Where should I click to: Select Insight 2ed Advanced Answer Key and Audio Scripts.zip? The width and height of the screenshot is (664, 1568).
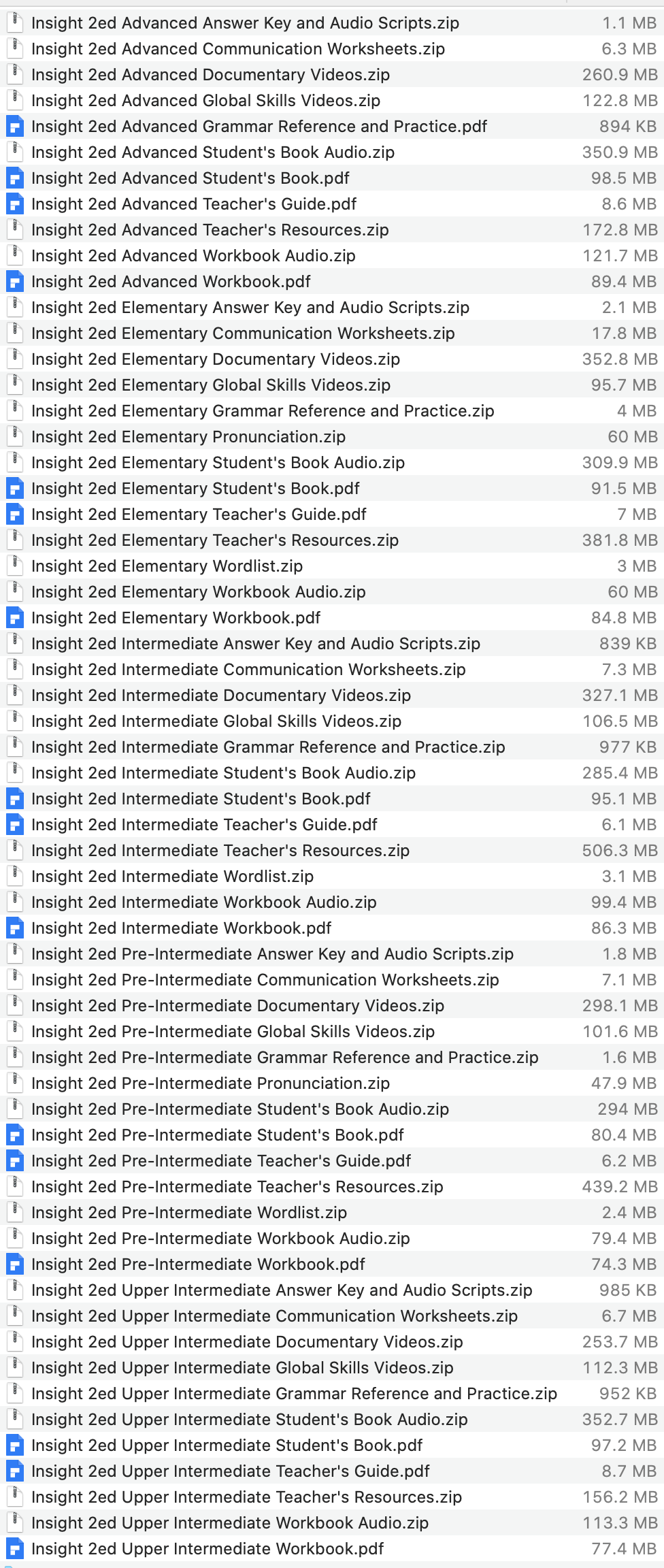[332, 22]
